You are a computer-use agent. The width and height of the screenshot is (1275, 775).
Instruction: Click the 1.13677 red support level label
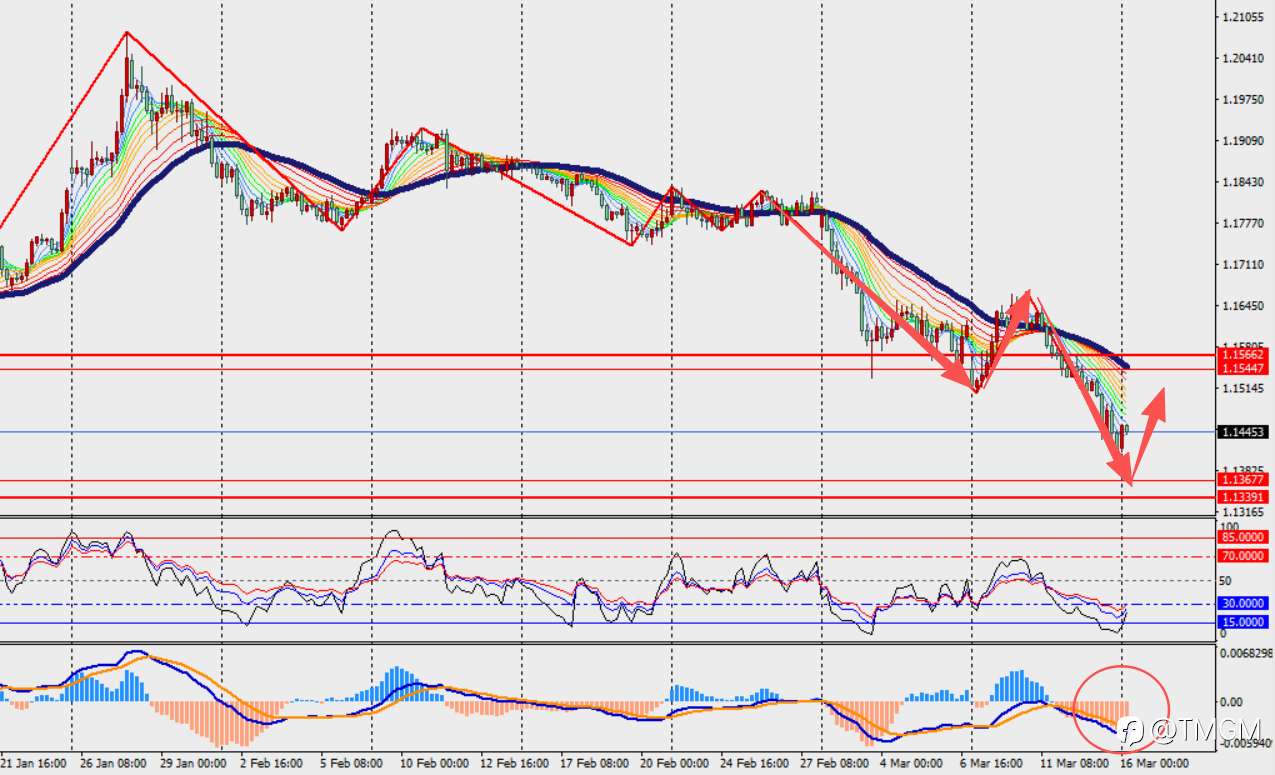point(1245,481)
